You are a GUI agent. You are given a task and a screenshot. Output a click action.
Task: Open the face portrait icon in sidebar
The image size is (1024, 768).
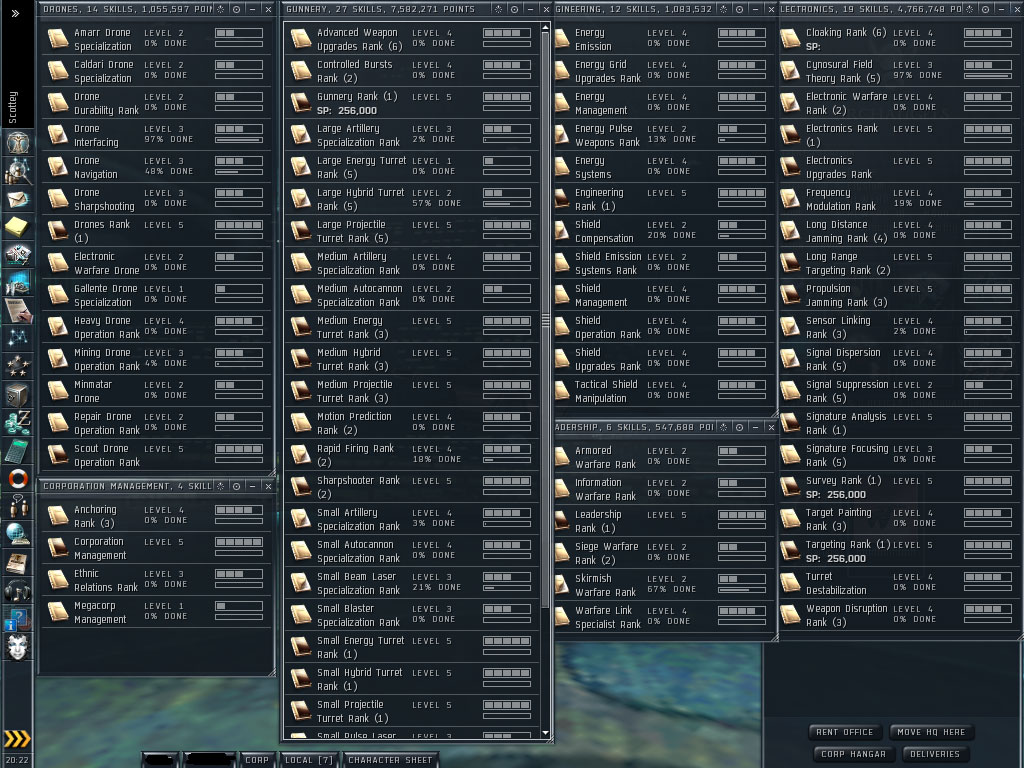click(x=18, y=647)
